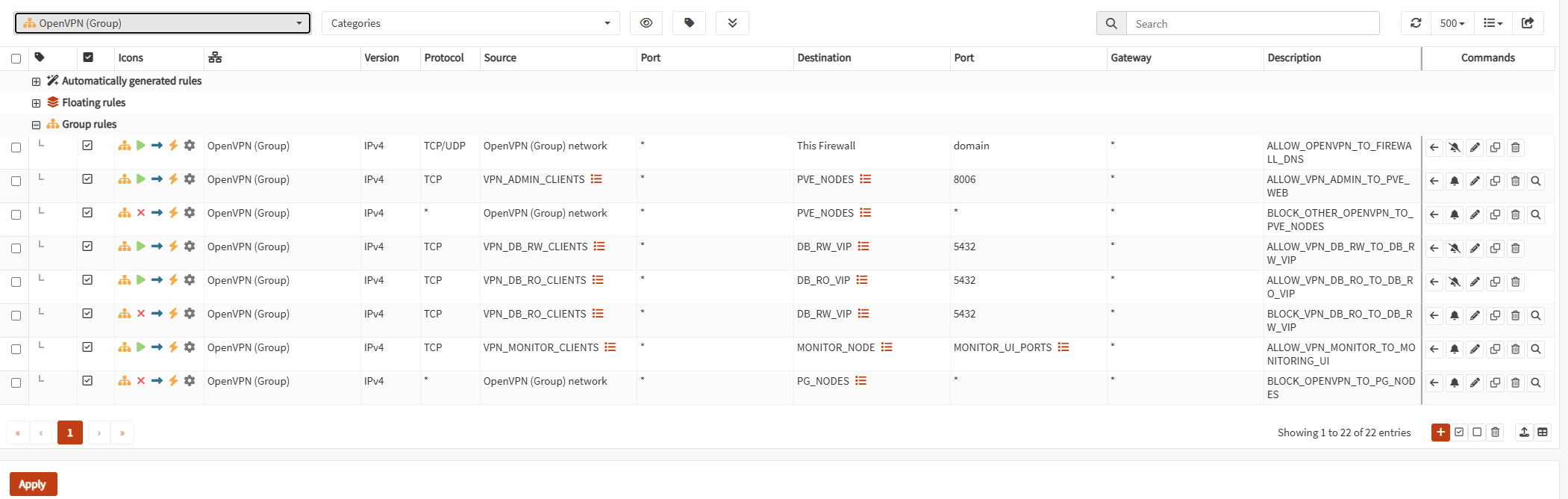Toggle inspect mode with the eye icon
1568x499 pixels.
(x=646, y=23)
